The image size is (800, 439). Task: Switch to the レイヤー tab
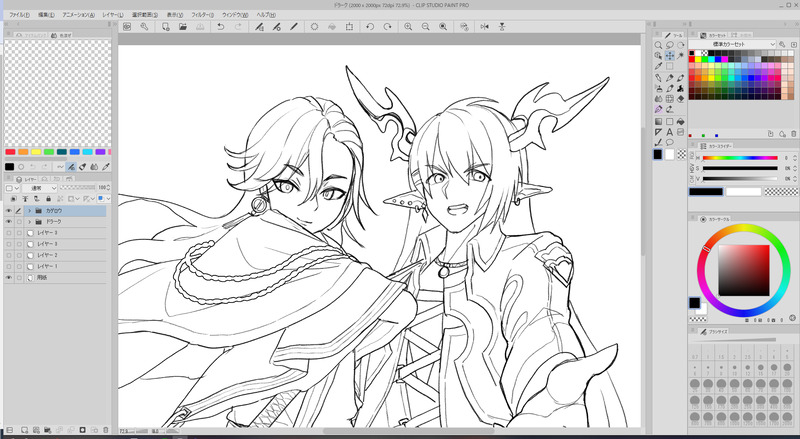[x=26, y=179]
